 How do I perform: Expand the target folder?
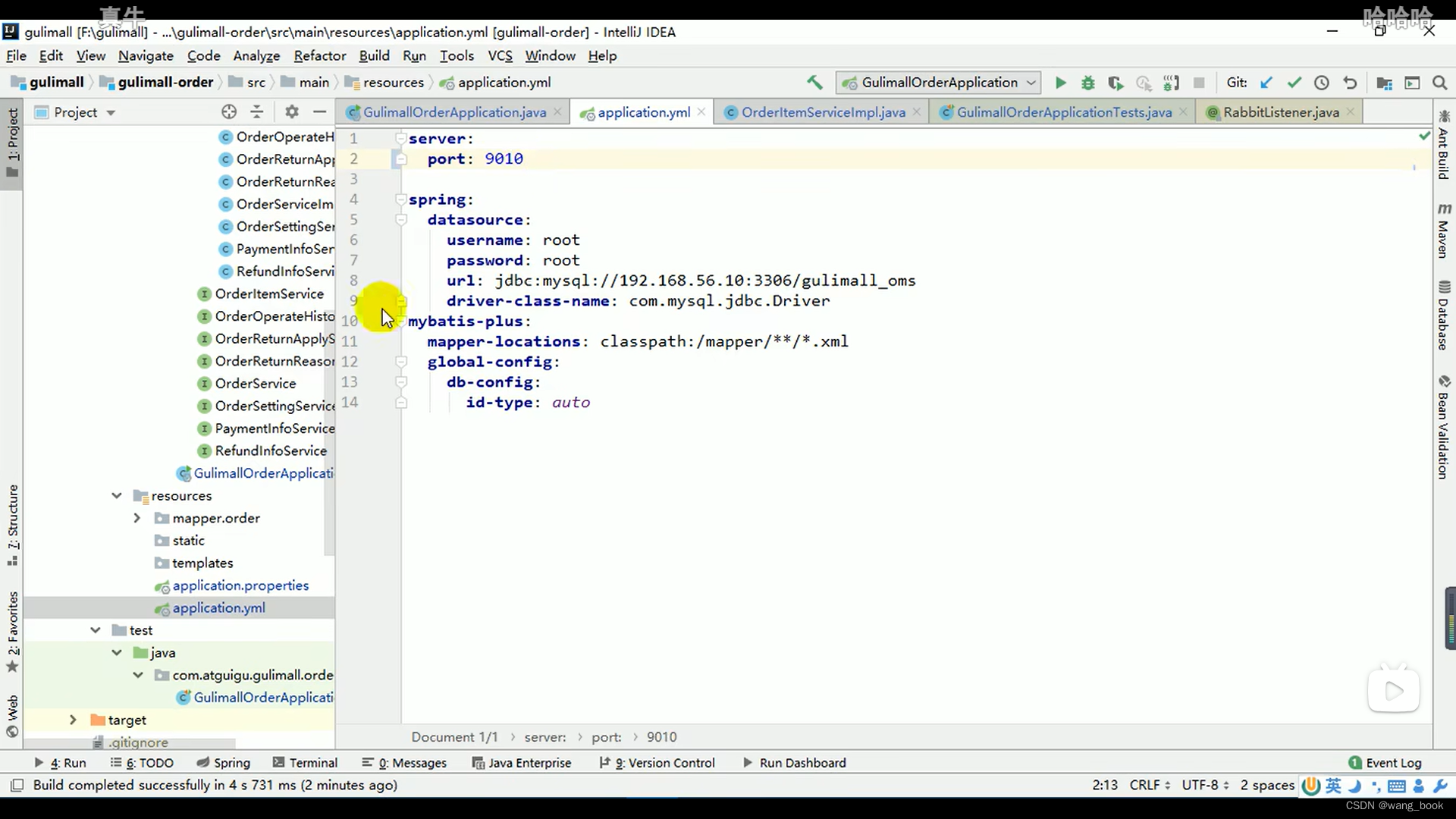[74, 720]
